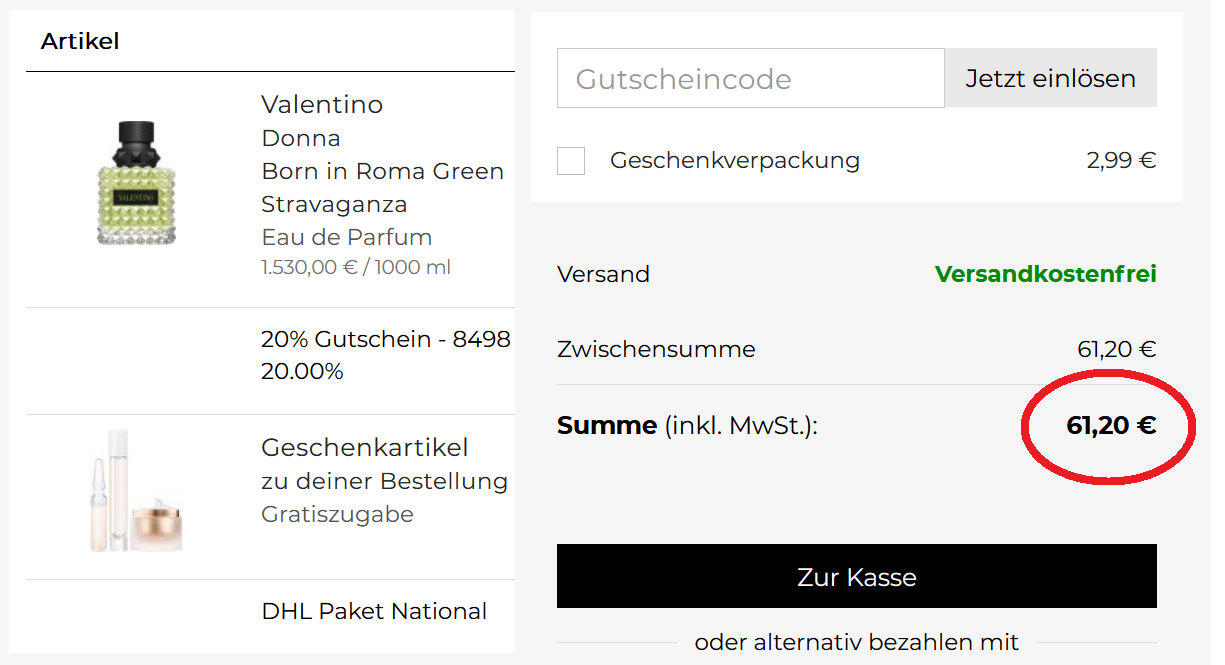Click the Geschenkverpackung label text
This screenshot has height=665, width=1225.
734,160
